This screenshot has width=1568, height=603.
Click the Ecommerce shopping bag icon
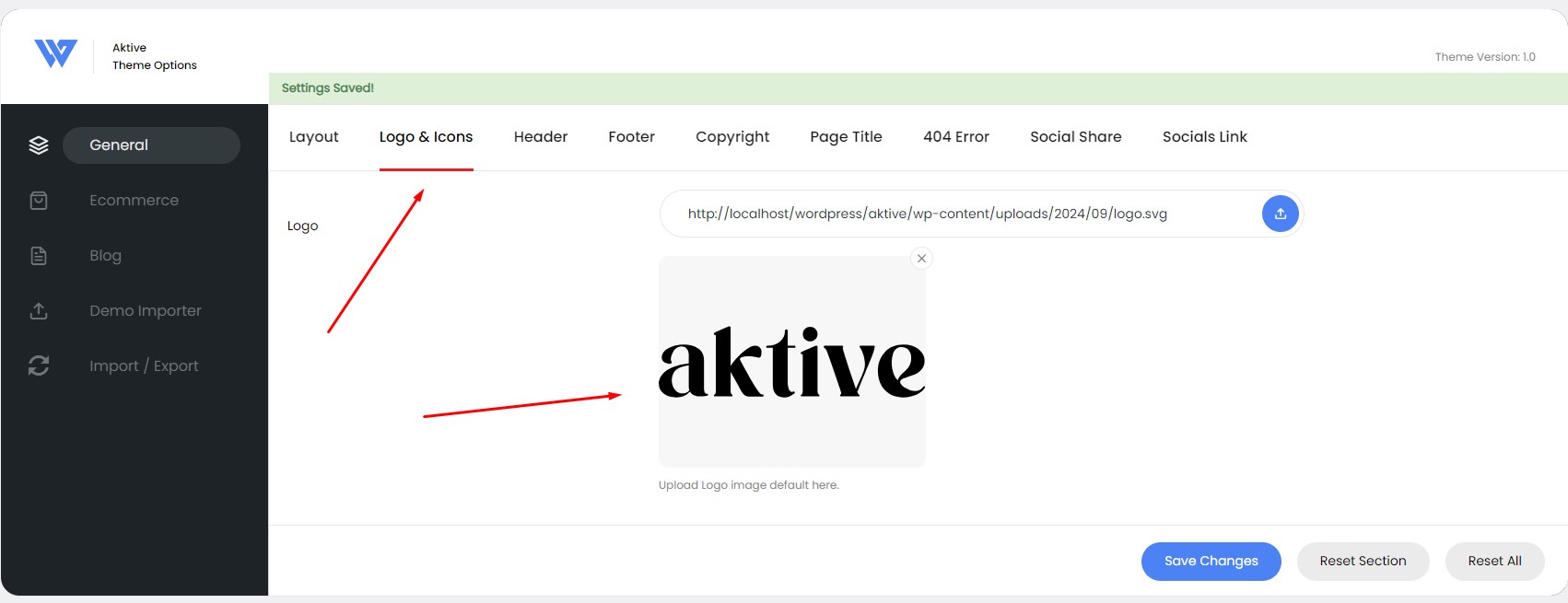pos(39,201)
